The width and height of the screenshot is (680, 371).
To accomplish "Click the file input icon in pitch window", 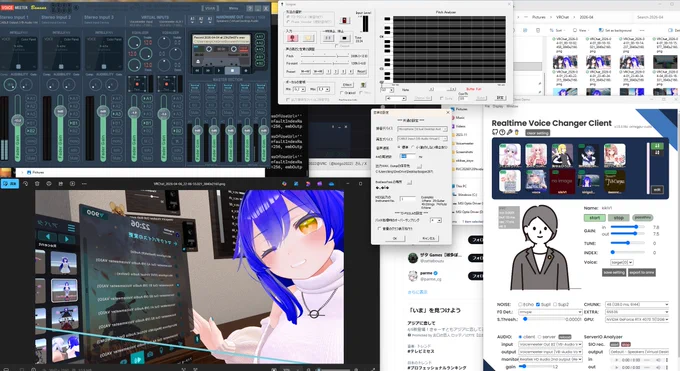I will click(x=308, y=38).
